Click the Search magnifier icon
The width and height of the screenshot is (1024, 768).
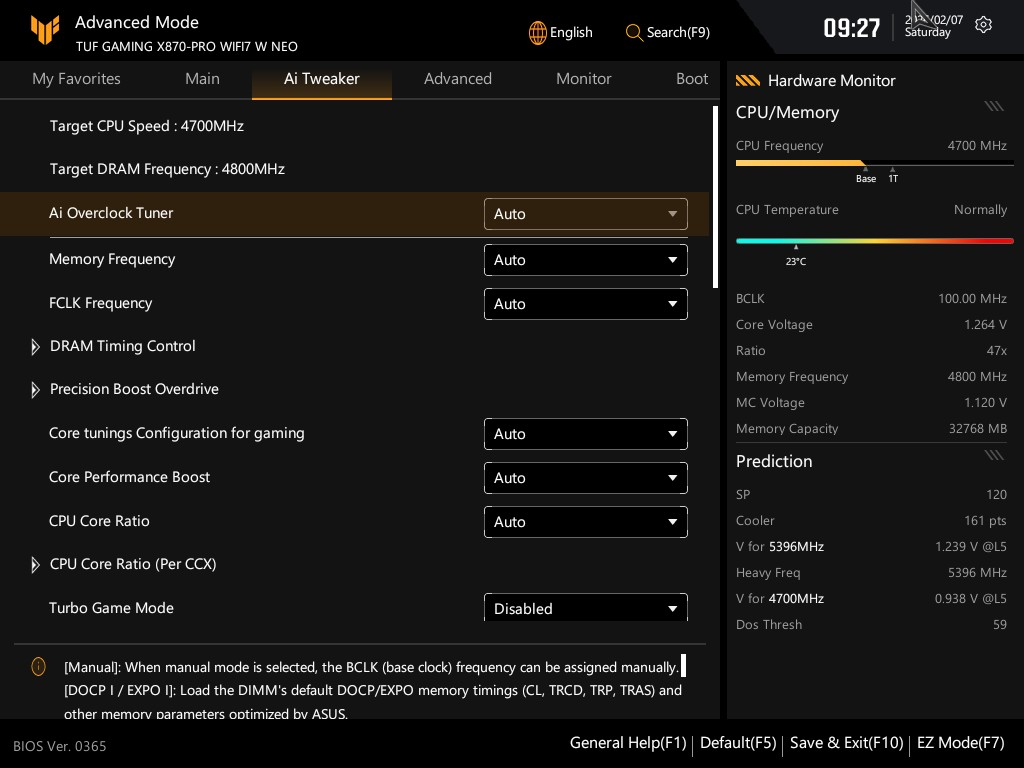pos(634,32)
